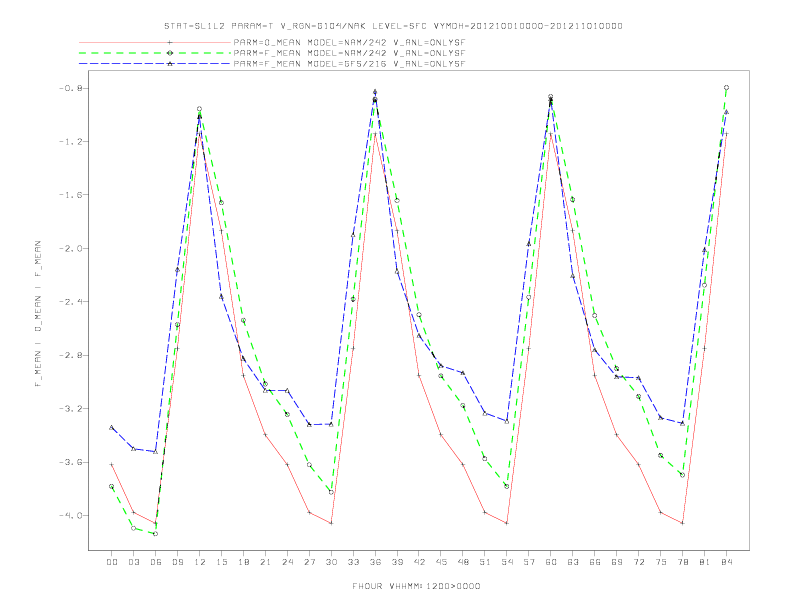Click the x-axis tick label 54
The image size is (792, 612).
[x=507, y=562]
